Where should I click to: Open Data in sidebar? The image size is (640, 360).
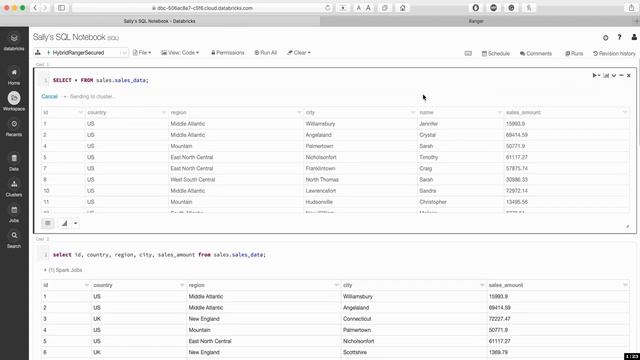(14, 162)
